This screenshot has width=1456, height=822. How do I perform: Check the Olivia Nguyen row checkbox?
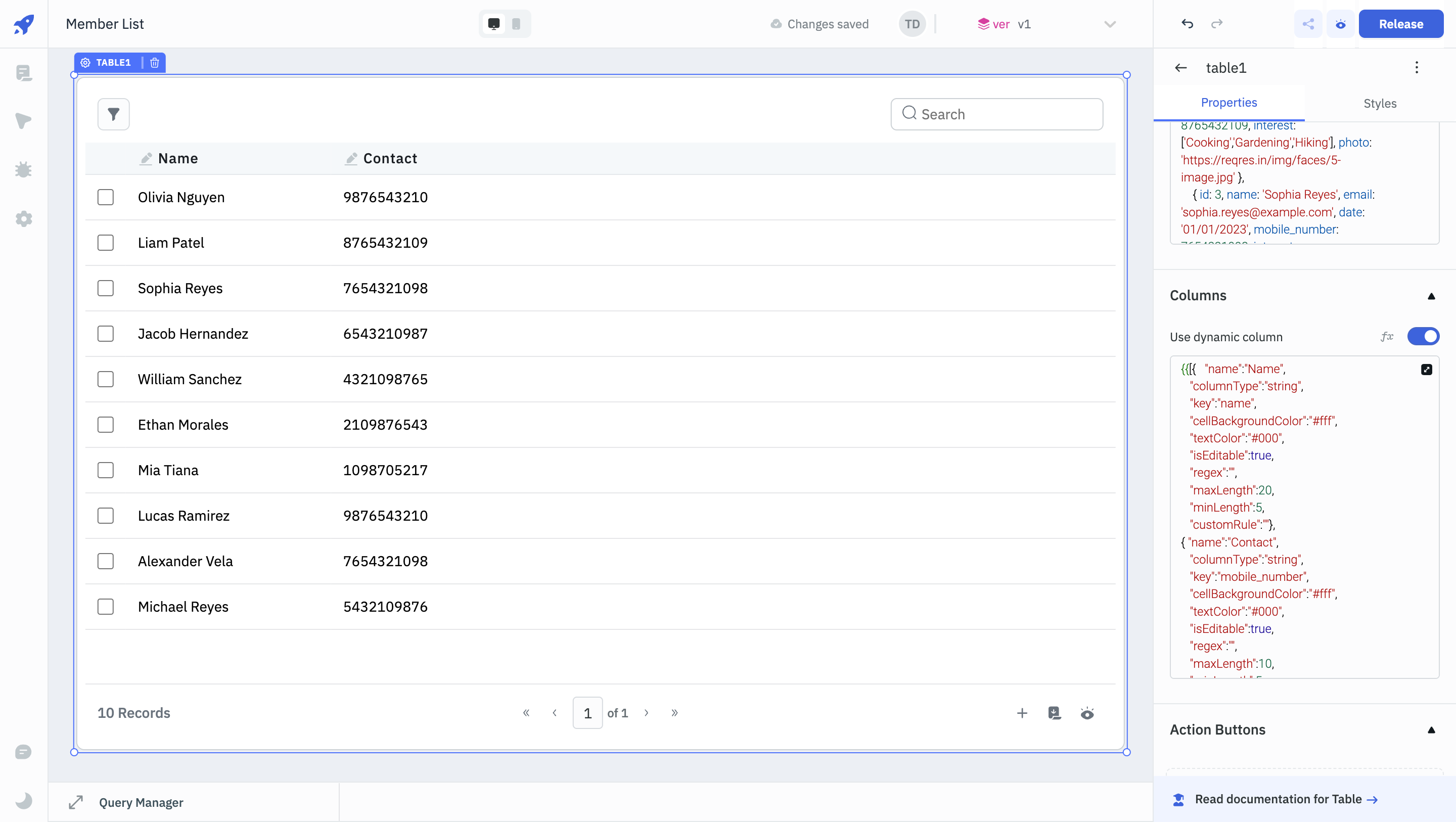pos(106,197)
